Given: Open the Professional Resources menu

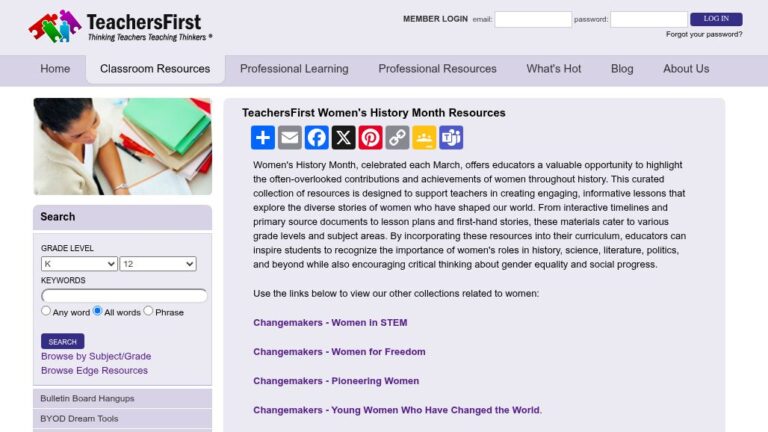Looking at the screenshot, I should pos(437,69).
